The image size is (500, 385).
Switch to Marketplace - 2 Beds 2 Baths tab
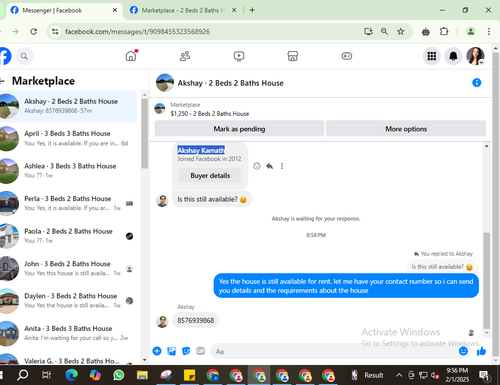182,10
